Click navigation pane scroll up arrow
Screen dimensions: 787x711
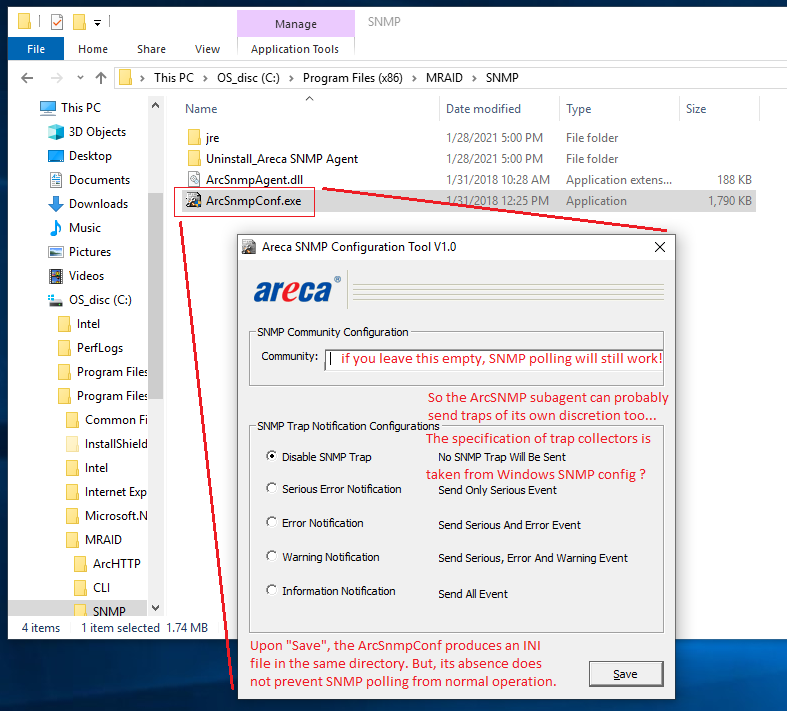pyautogui.click(x=156, y=105)
